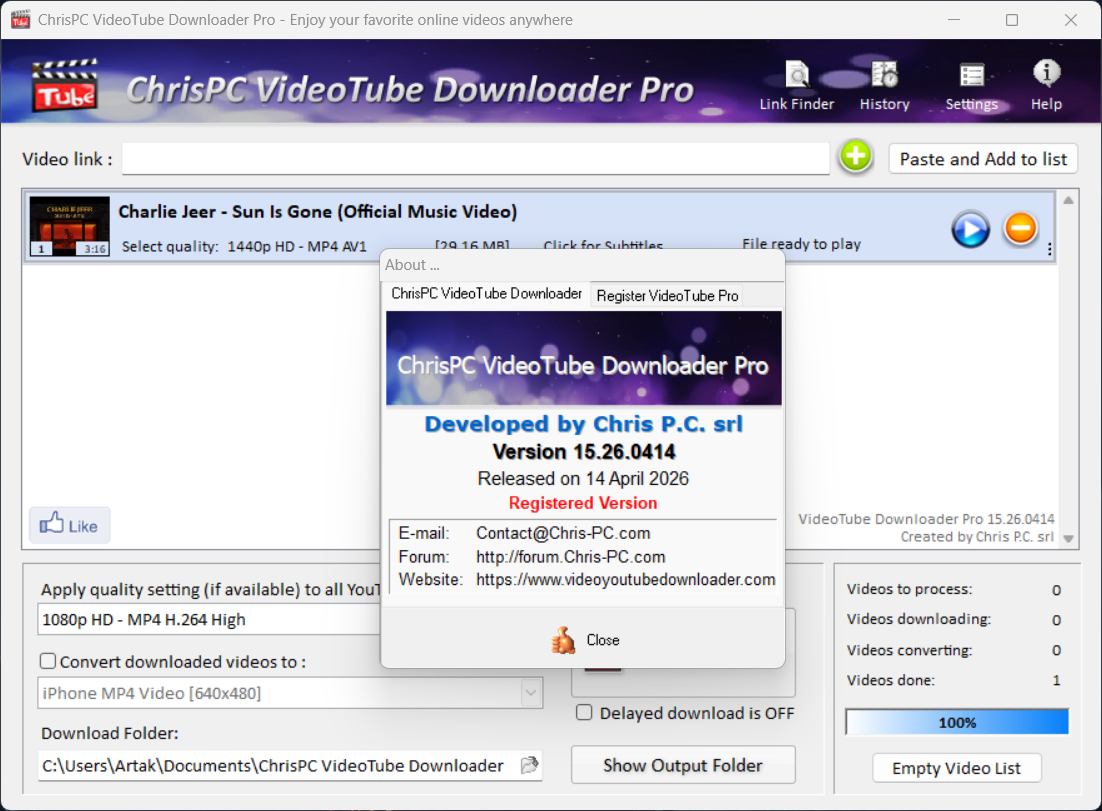
Task: Open the iPhone MP4 Video format dropdown
Action: [x=531, y=693]
